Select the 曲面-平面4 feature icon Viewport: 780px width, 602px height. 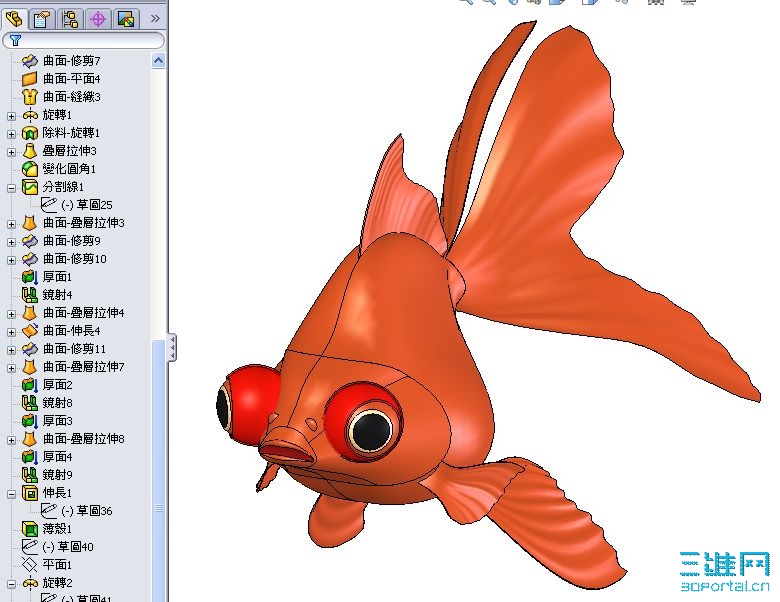click(30, 79)
